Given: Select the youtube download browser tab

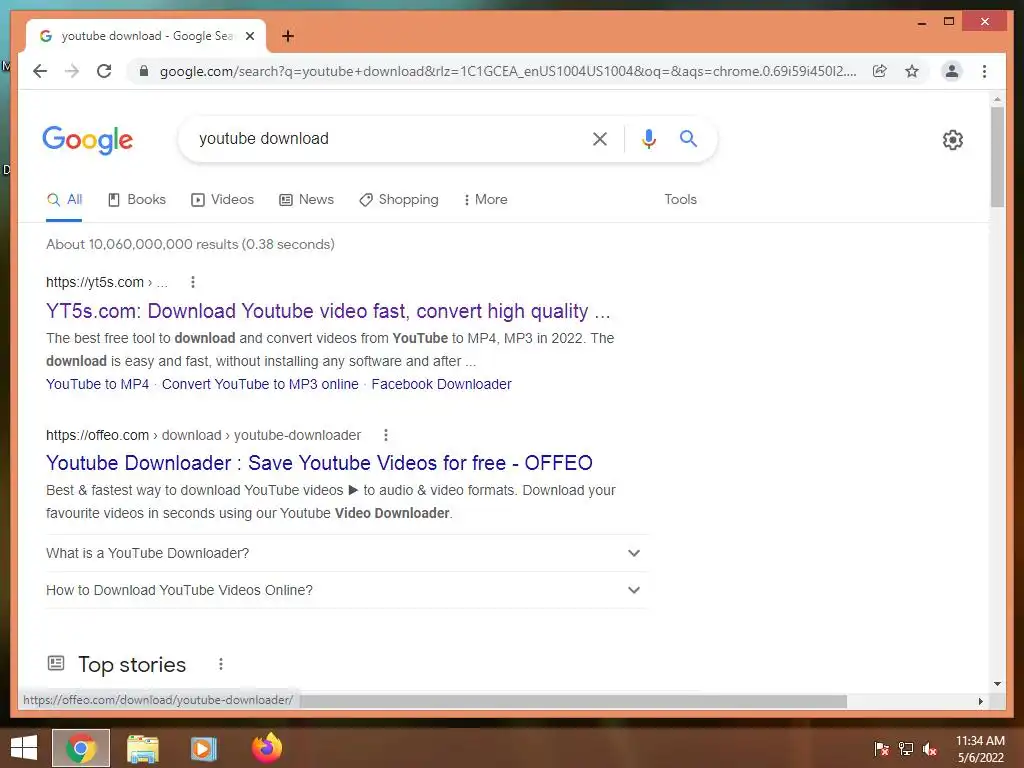Looking at the screenshot, I should tap(146, 36).
